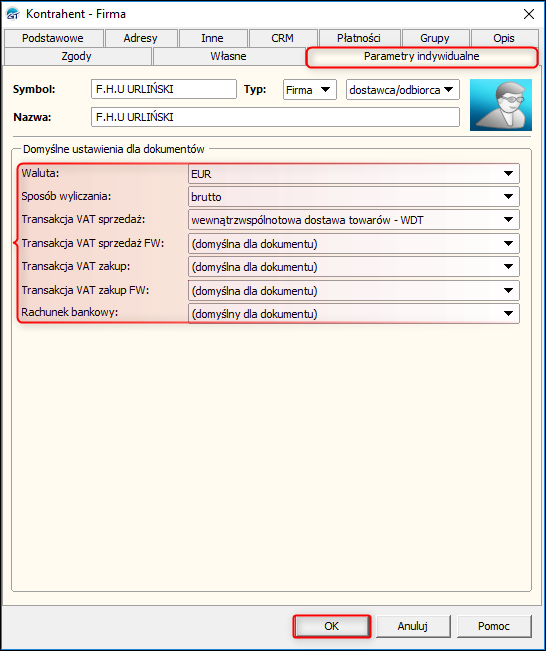Click the Rachunek bankowy: label
Viewport: 546px width, 651px height.
coord(70,312)
